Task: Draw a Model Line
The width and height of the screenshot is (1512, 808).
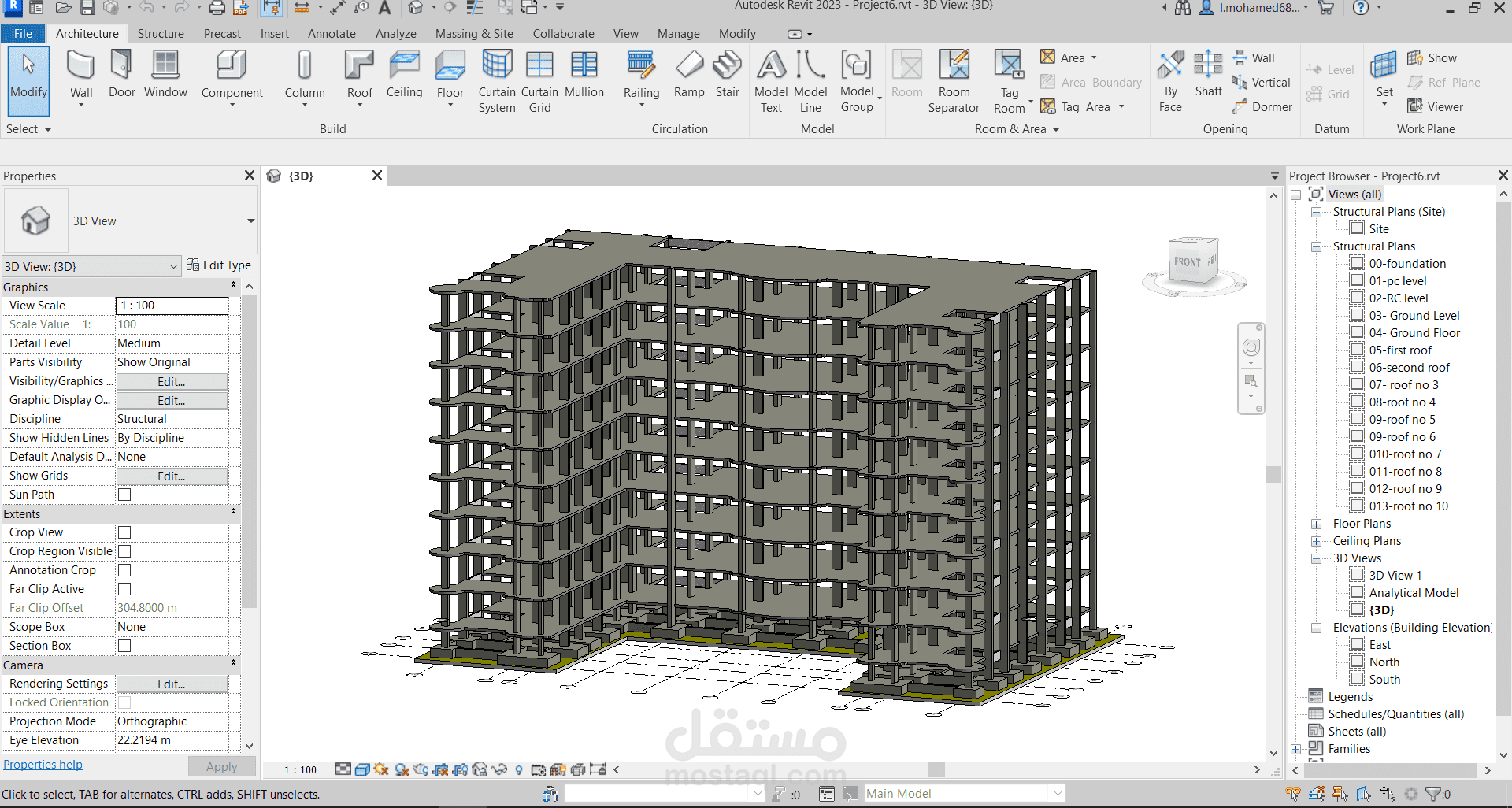Action: [x=810, y=81]
